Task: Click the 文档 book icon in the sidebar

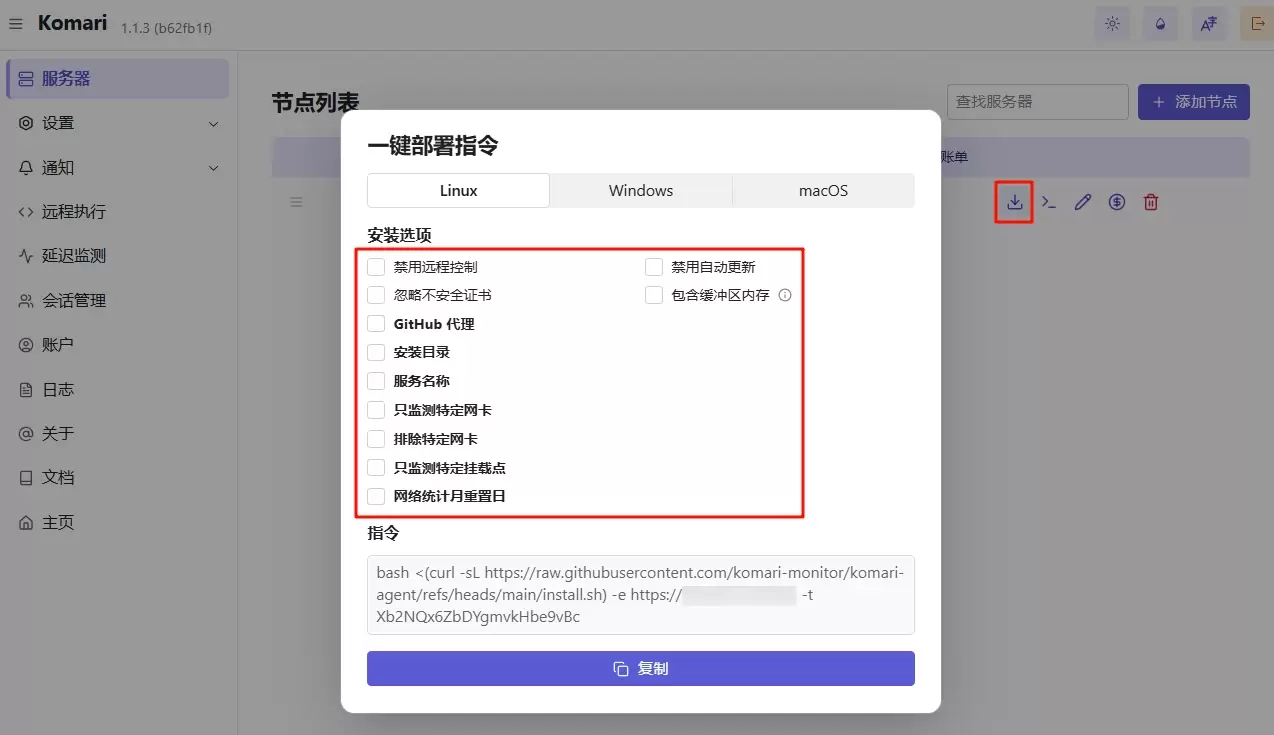Action: point(26,478)
